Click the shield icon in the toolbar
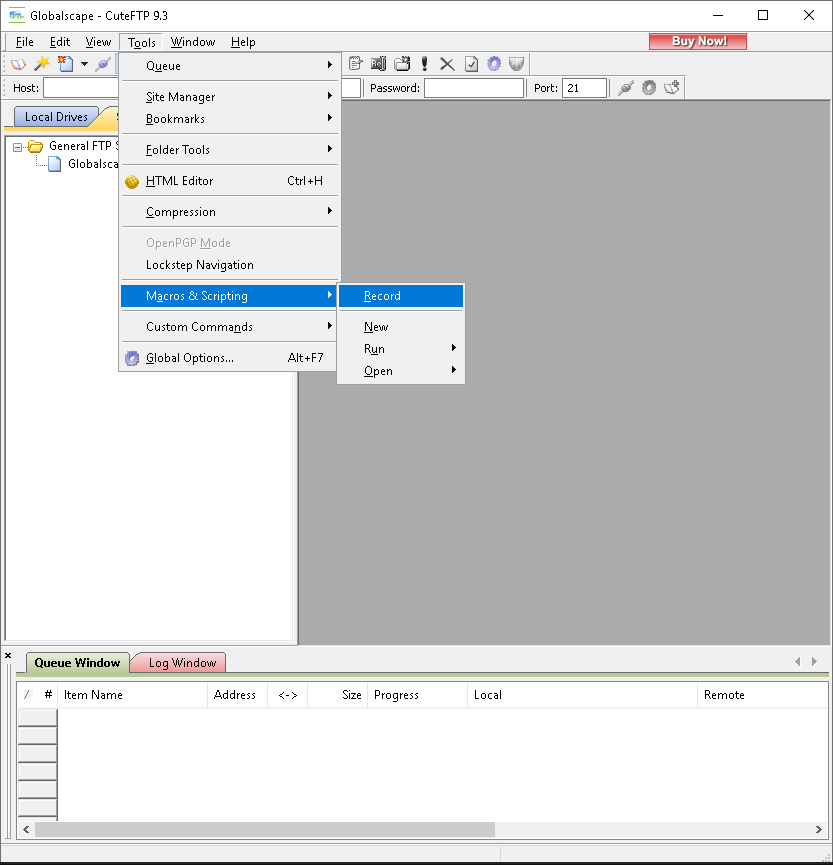The width and height of the screenshot is (833, 865). [516, 64]
